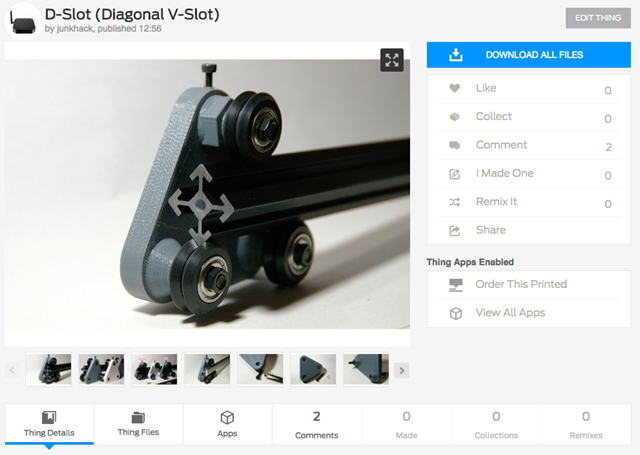Click the Comment text link
The width and height of the screenshot is (640, 455).
(501, 145)
